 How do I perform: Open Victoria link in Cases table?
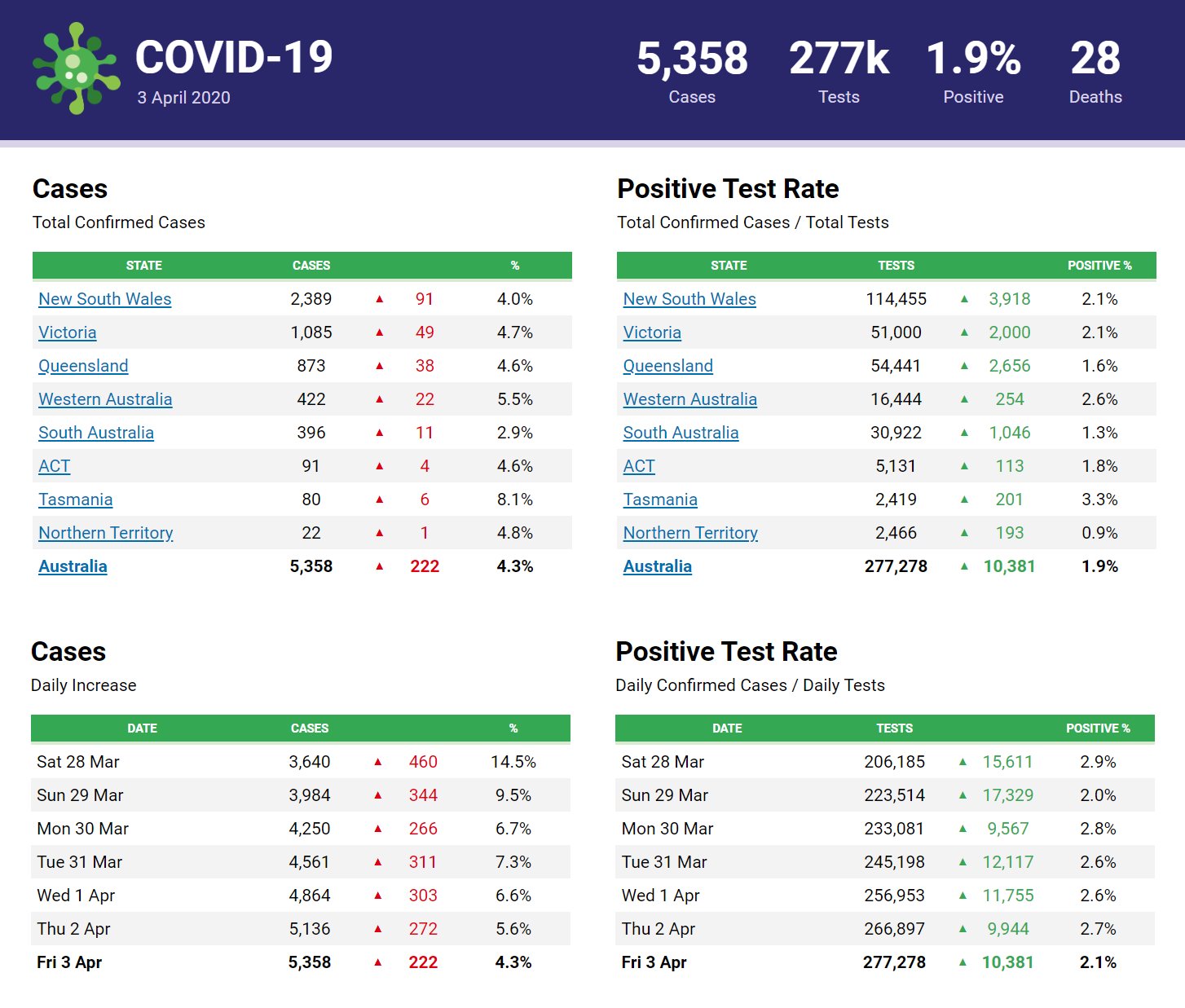pos(68,332)
